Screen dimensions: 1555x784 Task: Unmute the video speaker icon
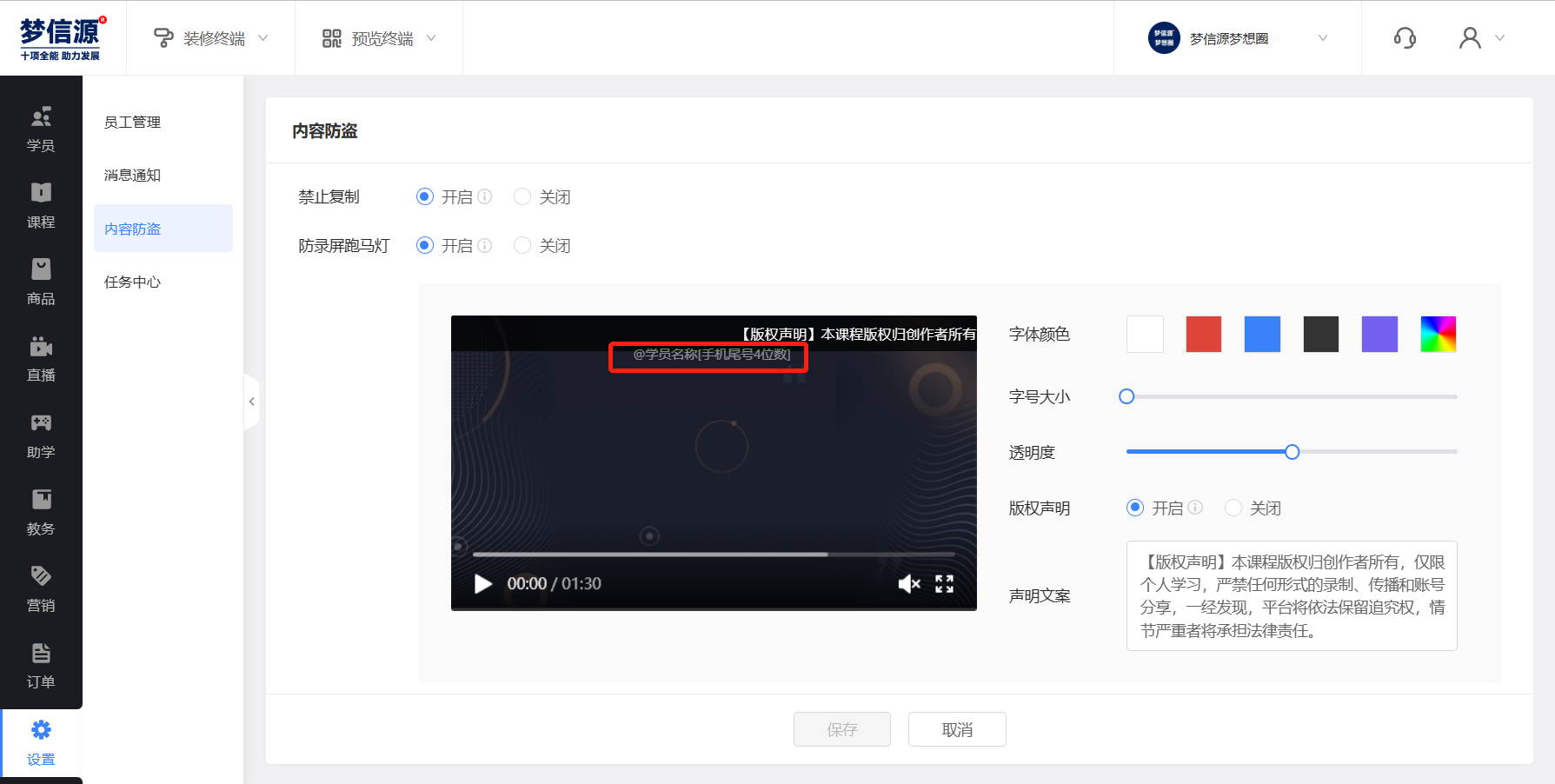[908, 584]
